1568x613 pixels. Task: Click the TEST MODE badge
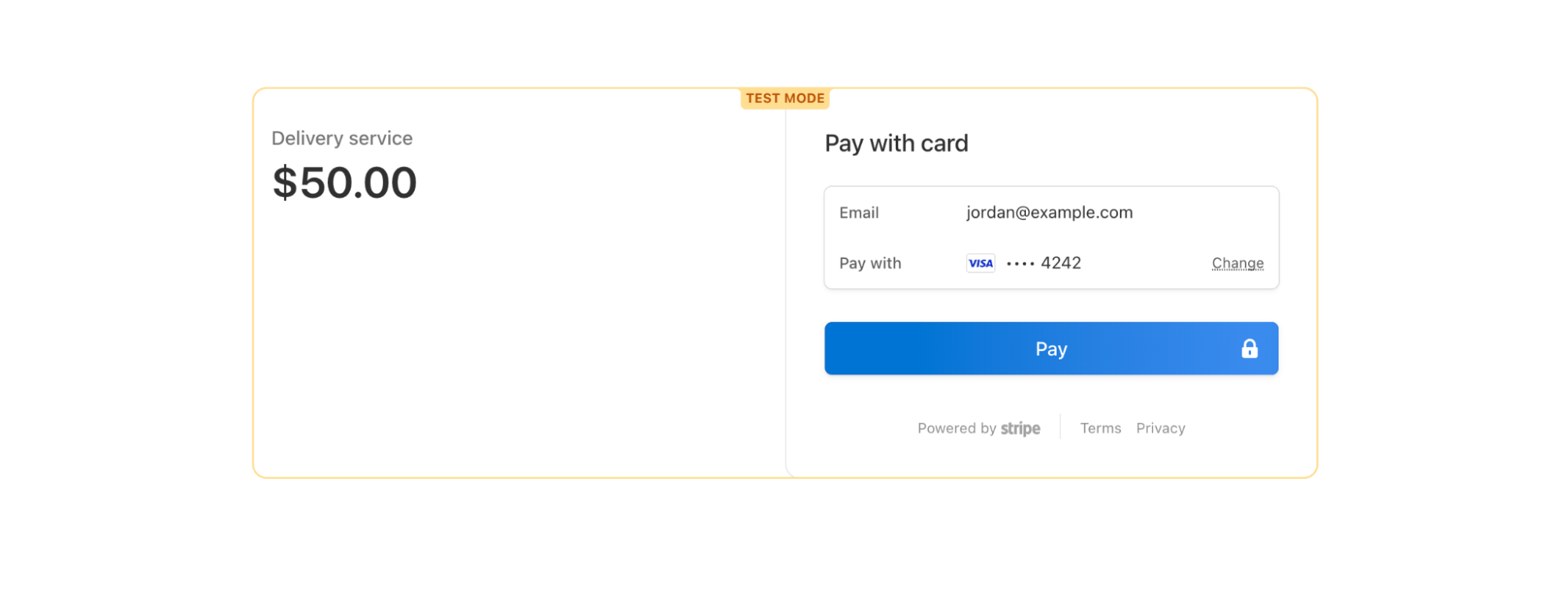[x=784, y=98]
